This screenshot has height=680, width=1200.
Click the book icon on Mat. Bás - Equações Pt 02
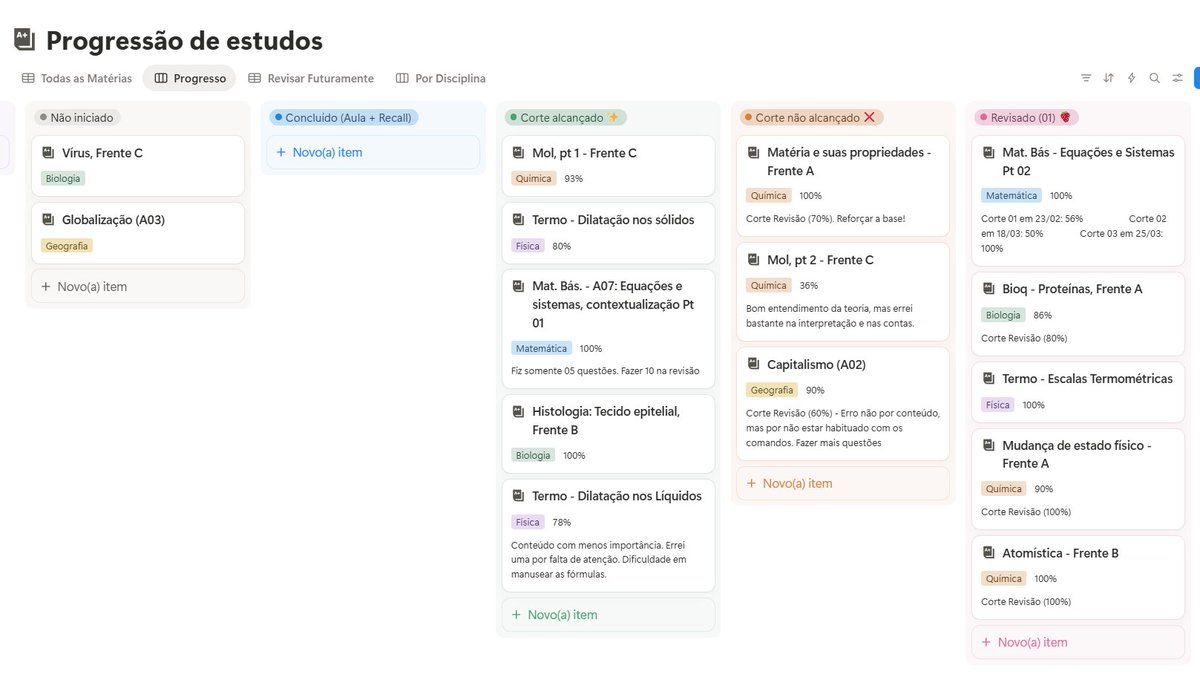point(988,153)
